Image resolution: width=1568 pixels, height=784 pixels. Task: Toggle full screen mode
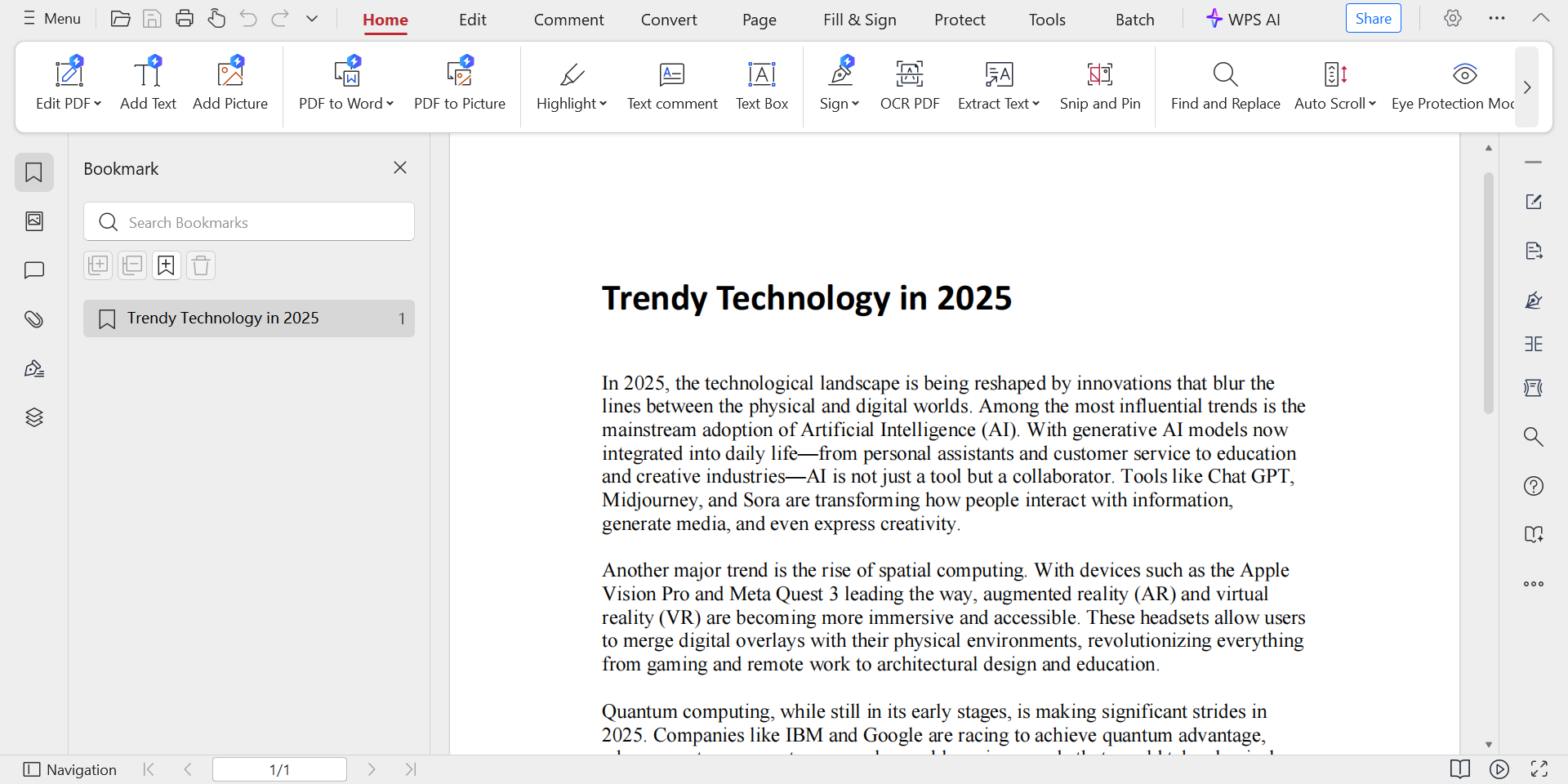click(1539, 769)
